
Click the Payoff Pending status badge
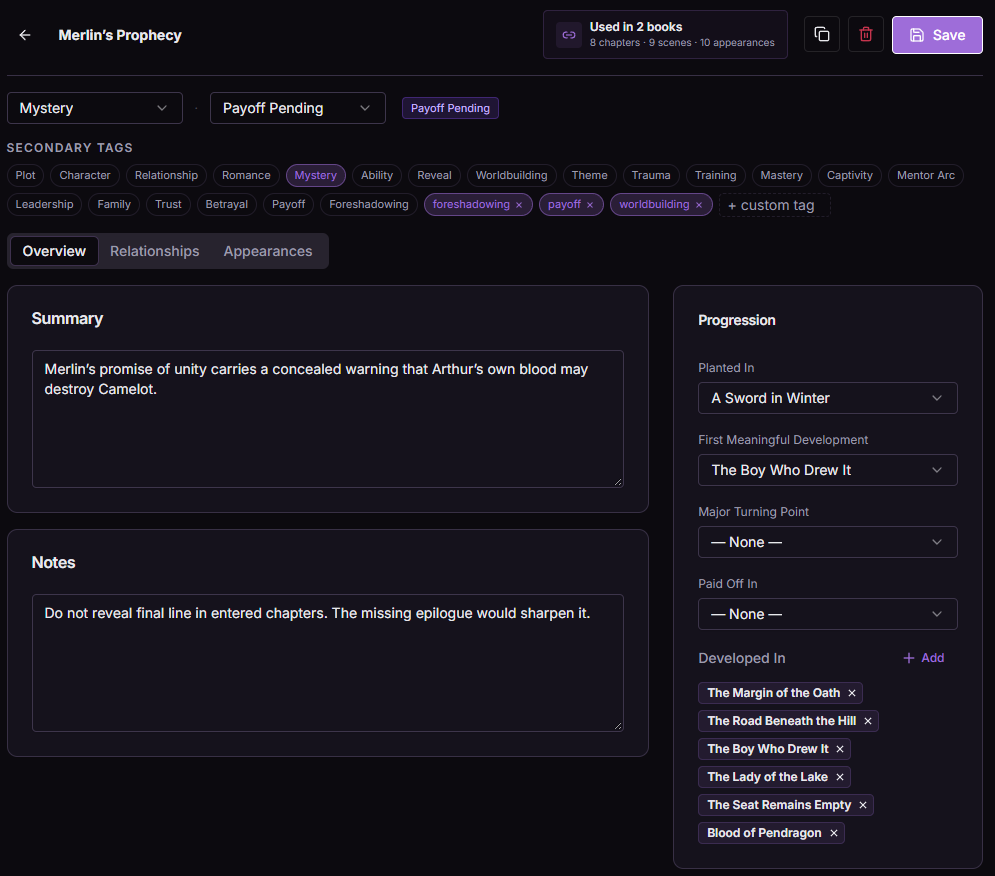pos(451,108)
